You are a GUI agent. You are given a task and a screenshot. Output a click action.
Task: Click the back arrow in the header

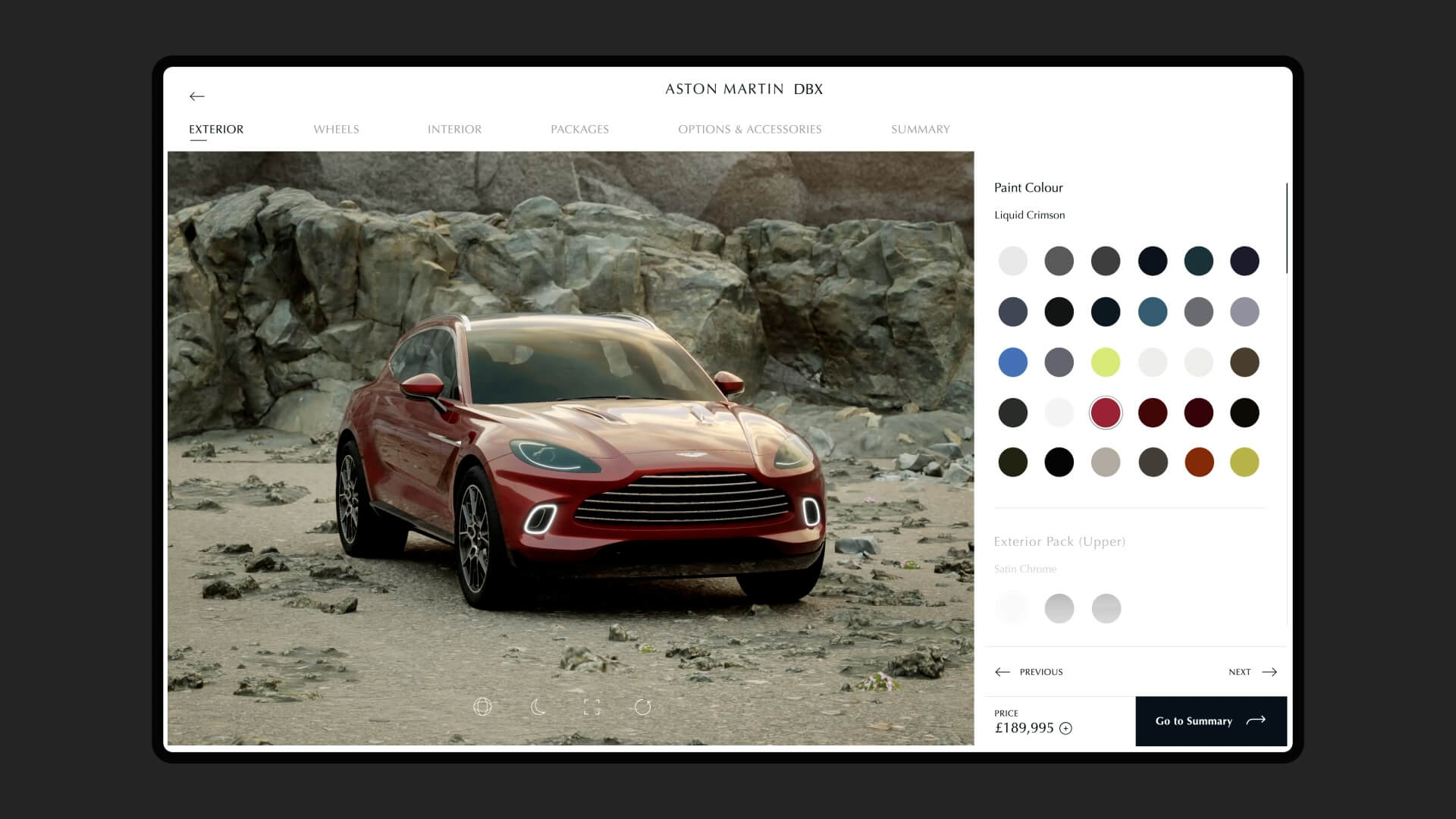pos(197,96)
